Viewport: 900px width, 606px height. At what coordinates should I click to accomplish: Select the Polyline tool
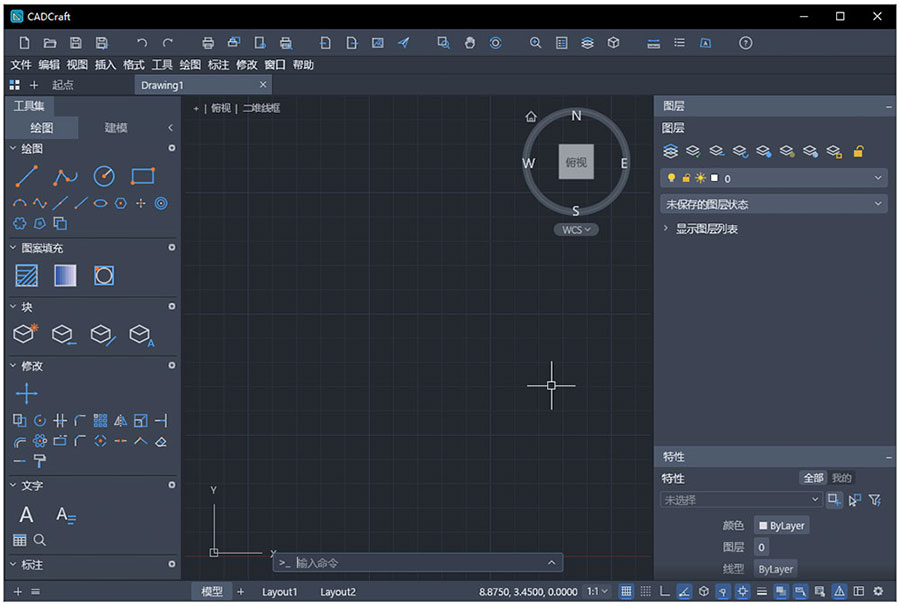click(65, 176)
